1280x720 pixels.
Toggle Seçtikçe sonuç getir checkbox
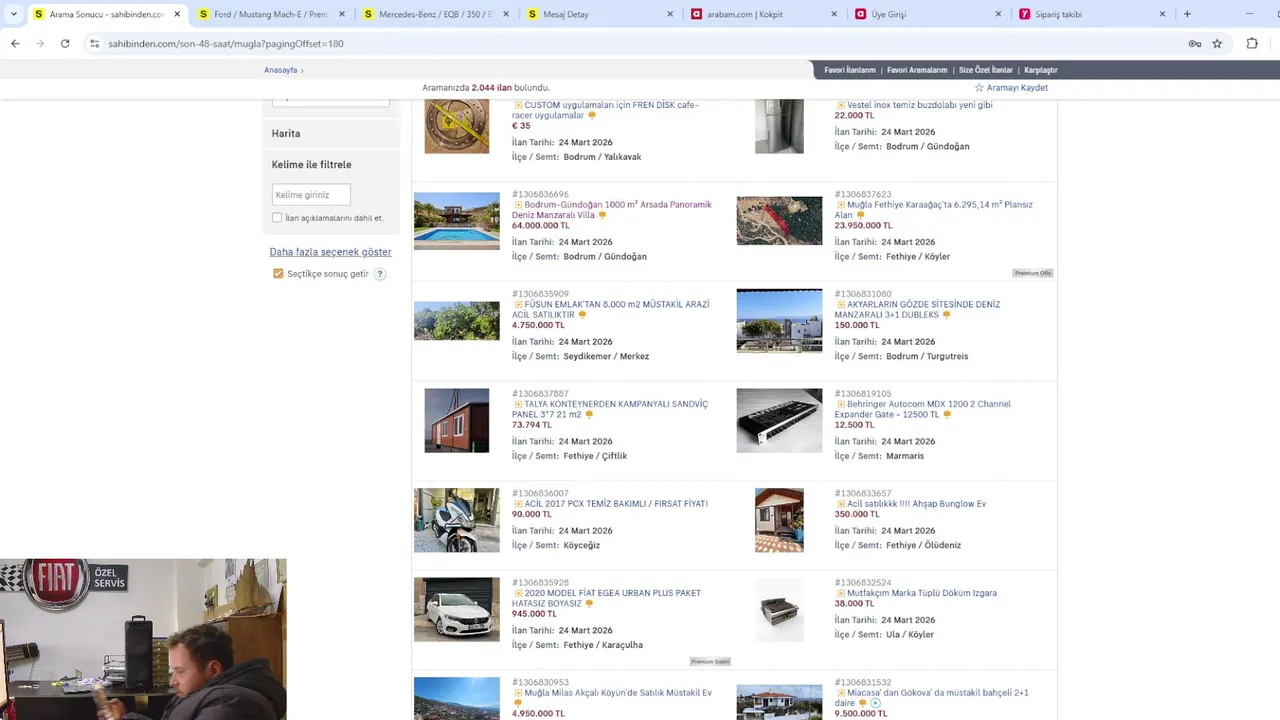pyautogui.click(x=278, y=274)
